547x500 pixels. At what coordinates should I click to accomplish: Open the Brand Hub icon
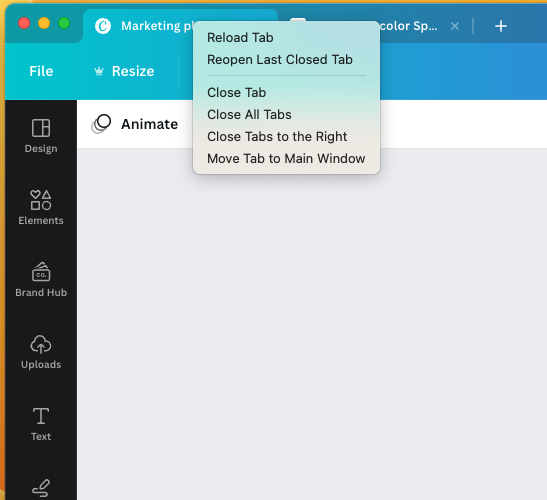pyautogui.click(x=41, y=271)
